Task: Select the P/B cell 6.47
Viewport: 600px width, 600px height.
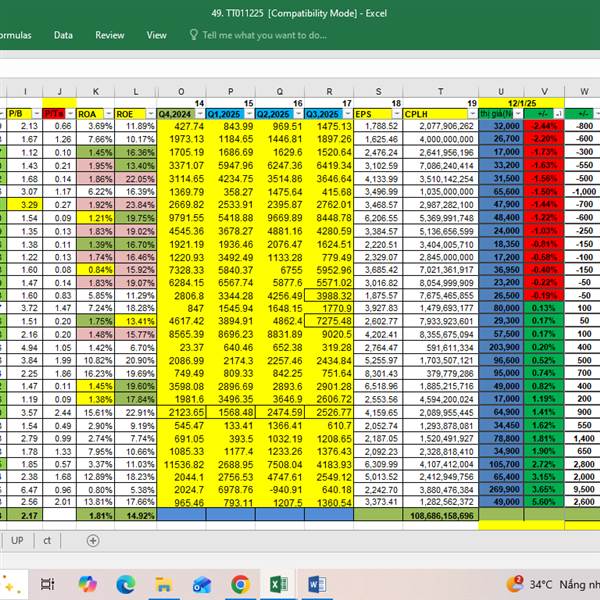Action: pos(25,489)
